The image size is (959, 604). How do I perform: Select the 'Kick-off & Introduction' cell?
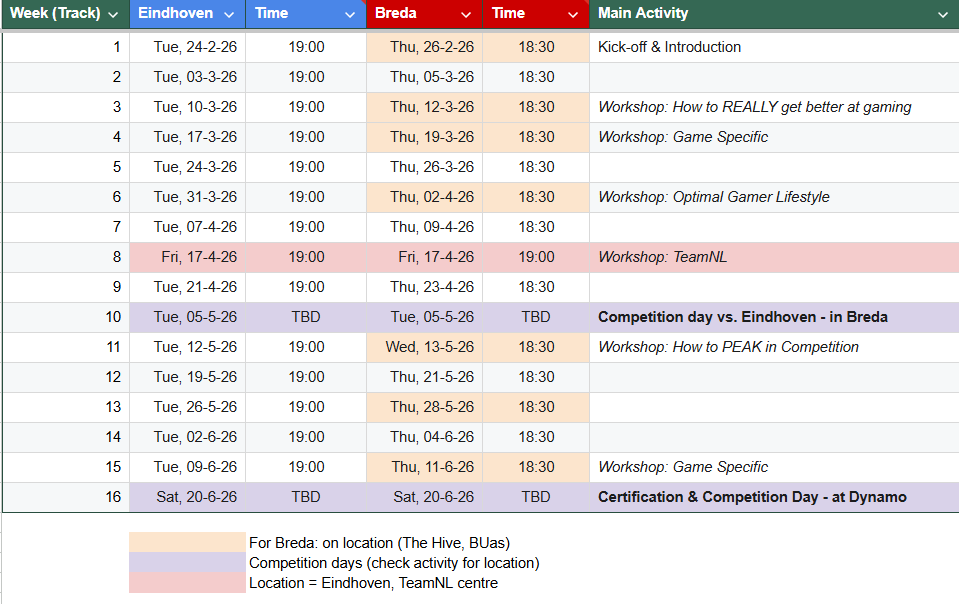(x=774, y=47)
